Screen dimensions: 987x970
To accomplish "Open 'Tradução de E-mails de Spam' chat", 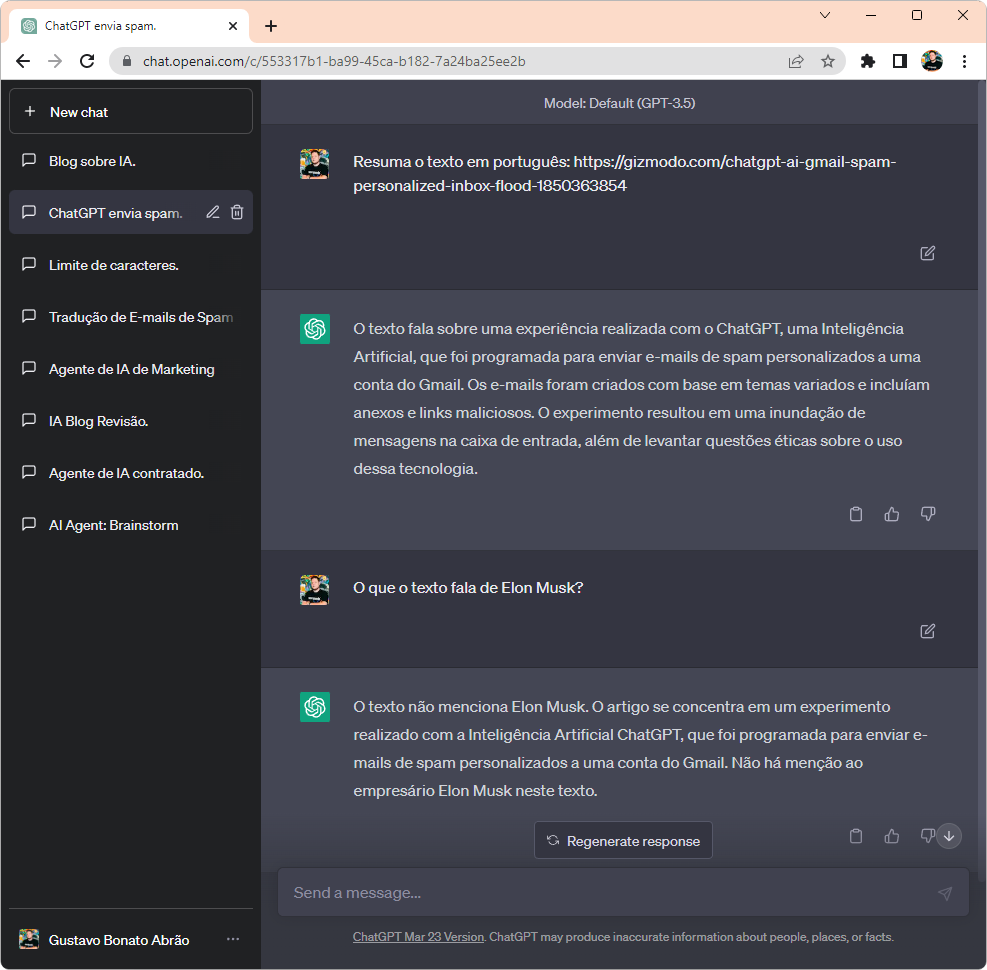I will coord(131,317).
